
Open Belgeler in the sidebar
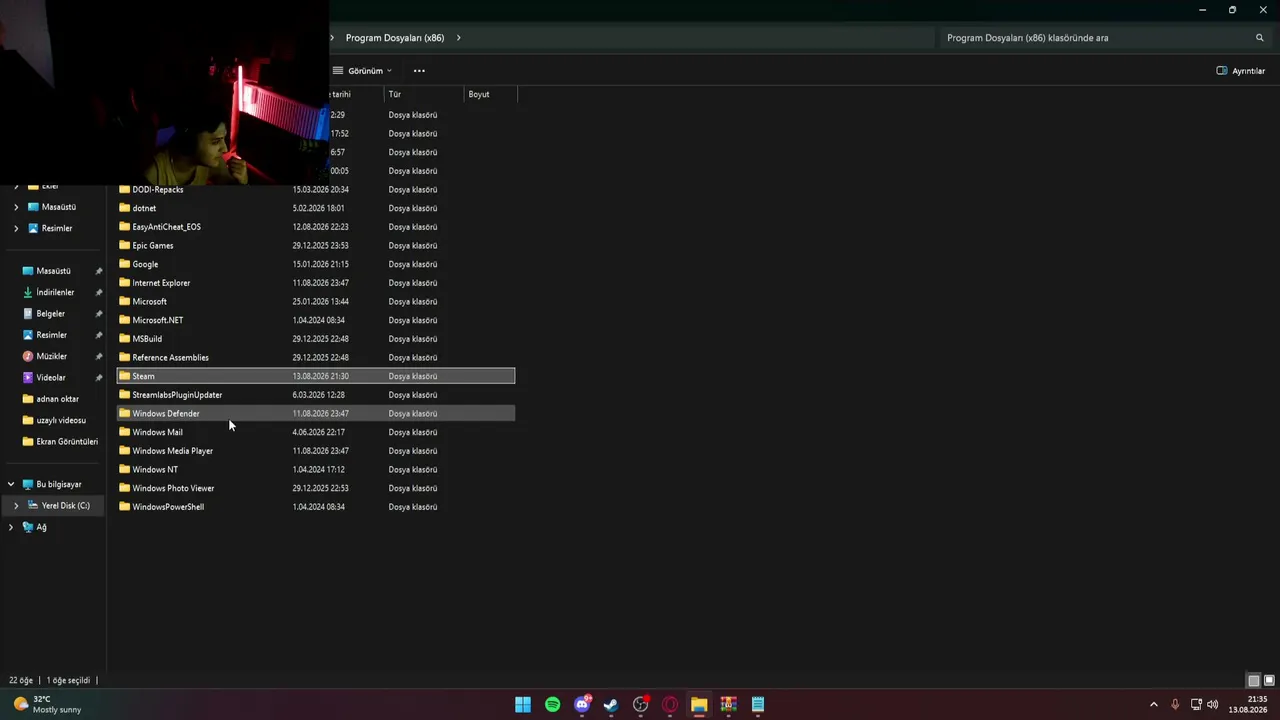coord(51,314)
